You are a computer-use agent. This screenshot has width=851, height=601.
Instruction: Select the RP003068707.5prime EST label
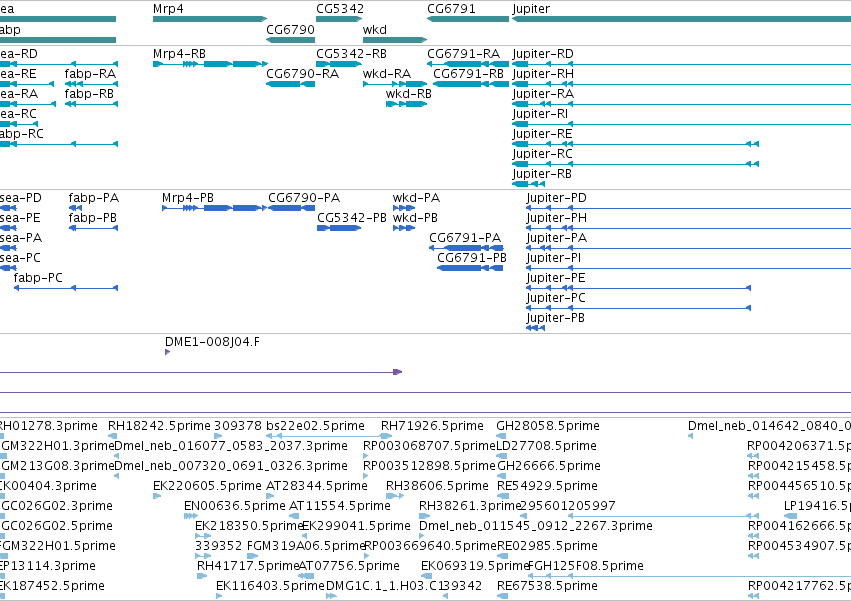[x=429, y=446]
